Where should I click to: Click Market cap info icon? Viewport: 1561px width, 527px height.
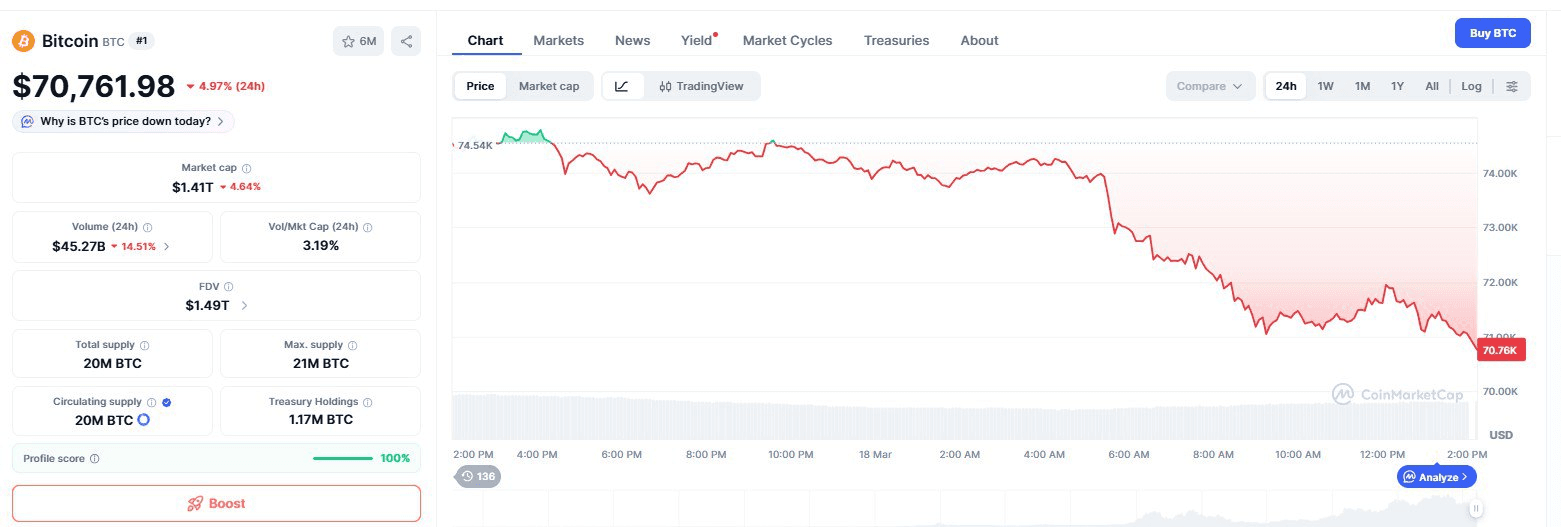(x=247, y=169)
